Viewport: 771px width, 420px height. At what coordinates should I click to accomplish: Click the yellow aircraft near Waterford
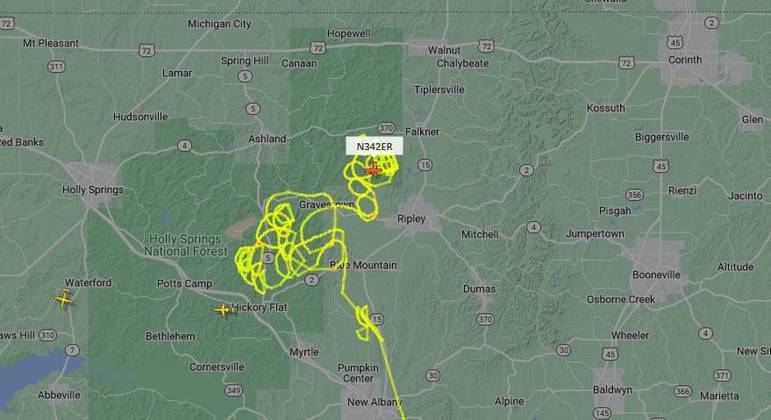[x=64, y=299]
